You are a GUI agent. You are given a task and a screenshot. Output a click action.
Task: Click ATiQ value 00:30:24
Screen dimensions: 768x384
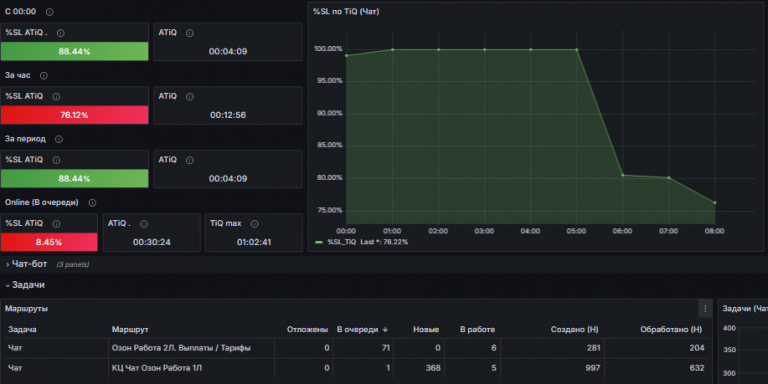152,242
